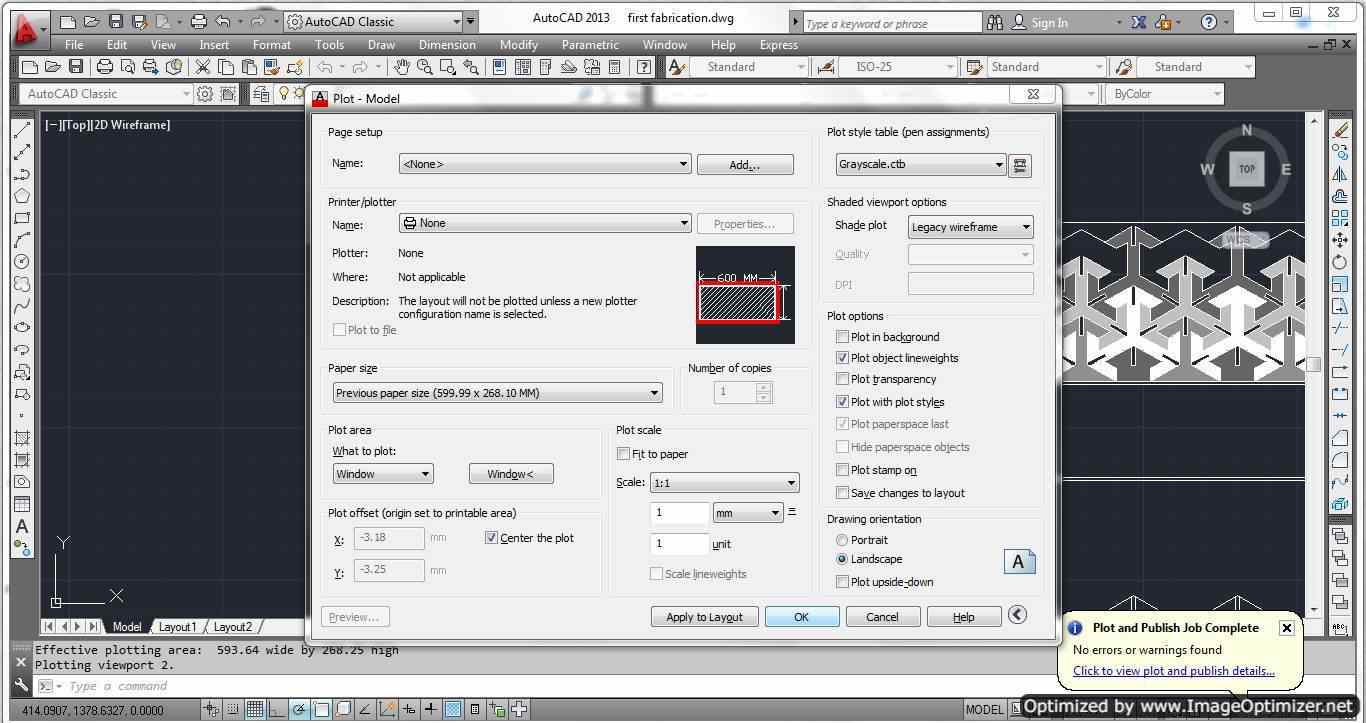Select the Ellipse draw tool
This screenshot has width=1366, height=723.
[22, 328]
